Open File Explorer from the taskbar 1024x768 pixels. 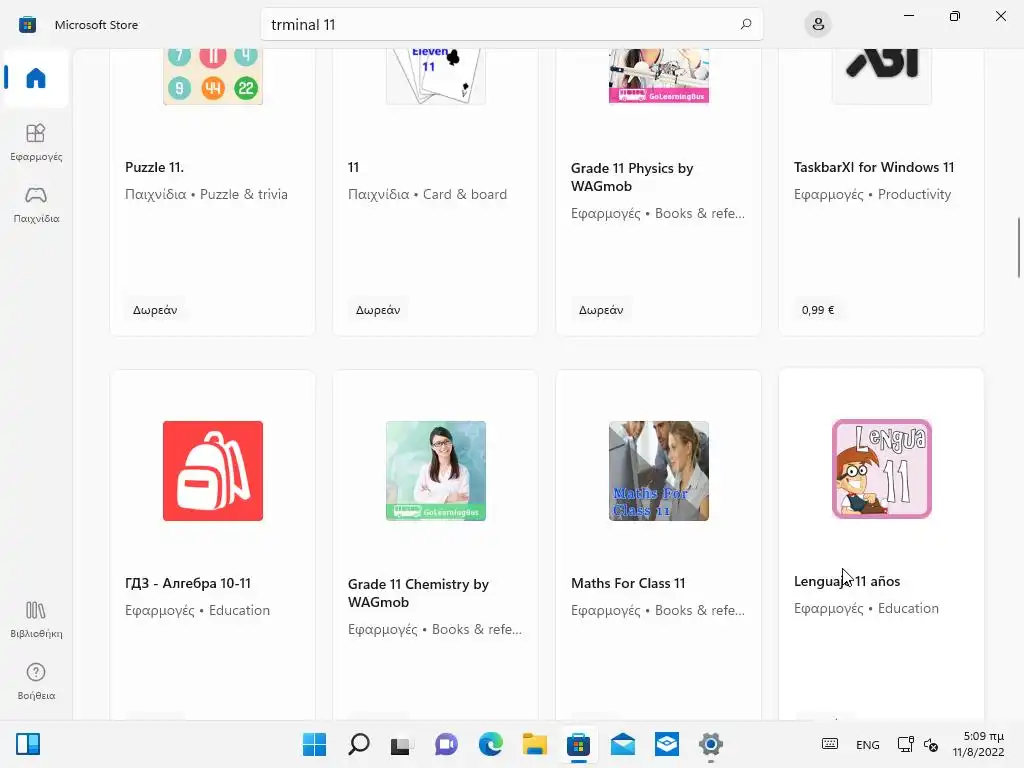[535, 744]
